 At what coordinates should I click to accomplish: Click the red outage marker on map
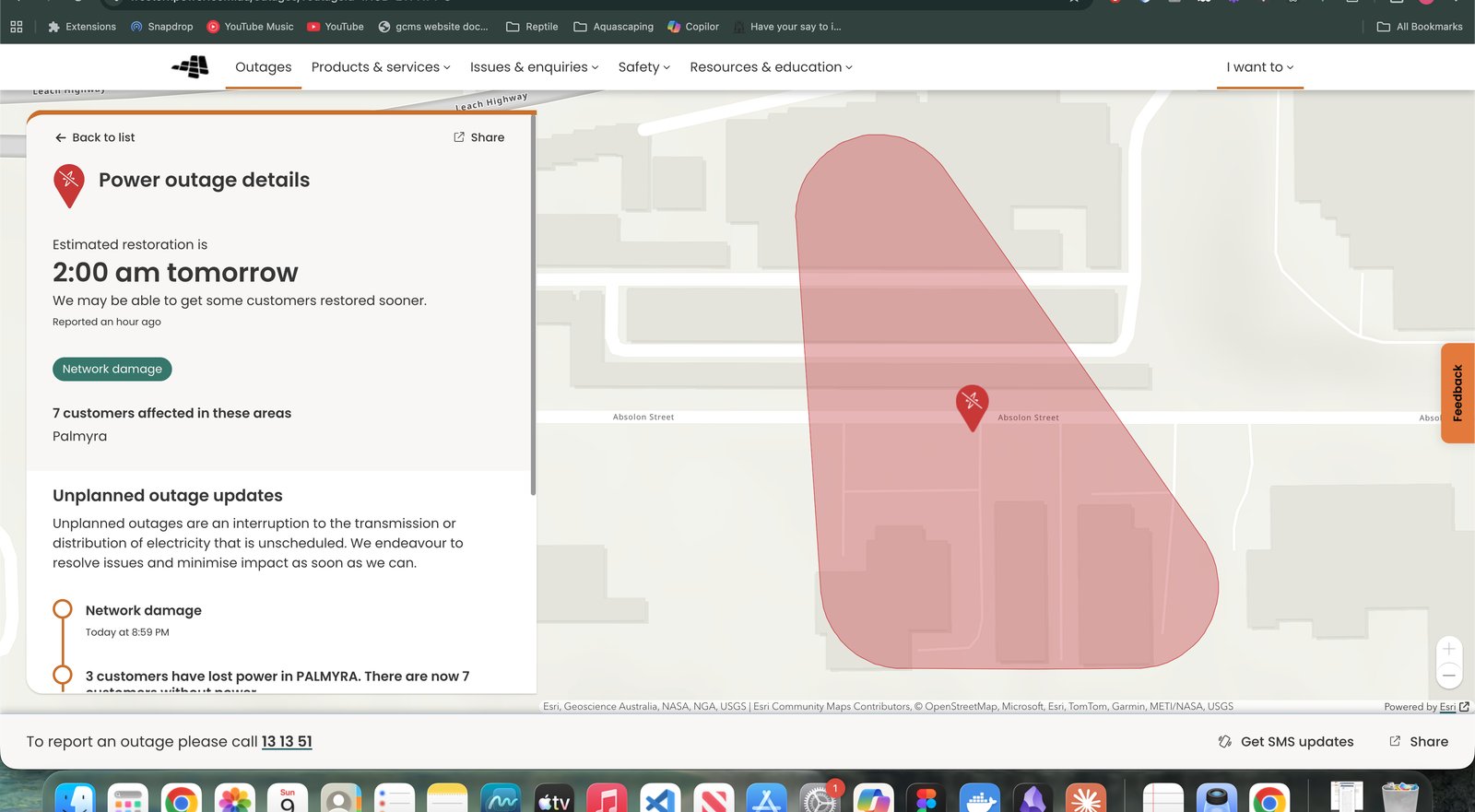point(972,406)
